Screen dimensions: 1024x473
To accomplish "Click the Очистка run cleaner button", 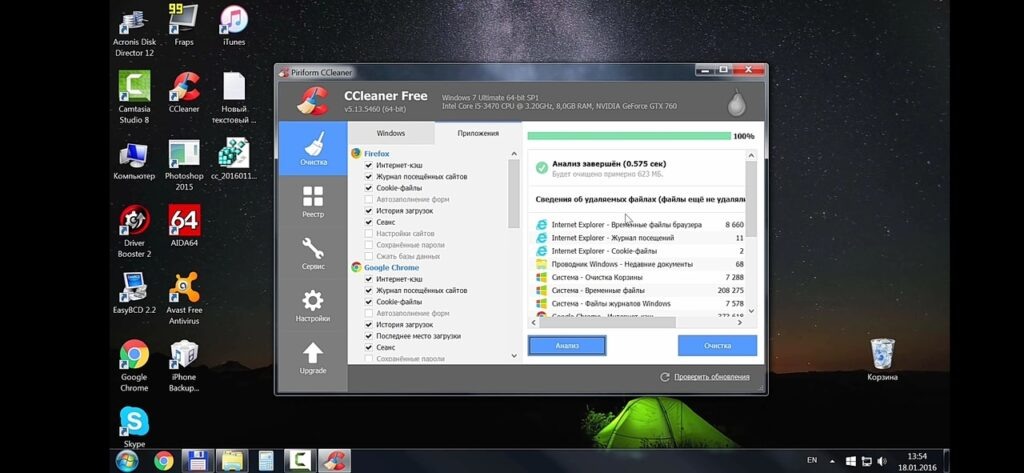I will coord(717,346).
